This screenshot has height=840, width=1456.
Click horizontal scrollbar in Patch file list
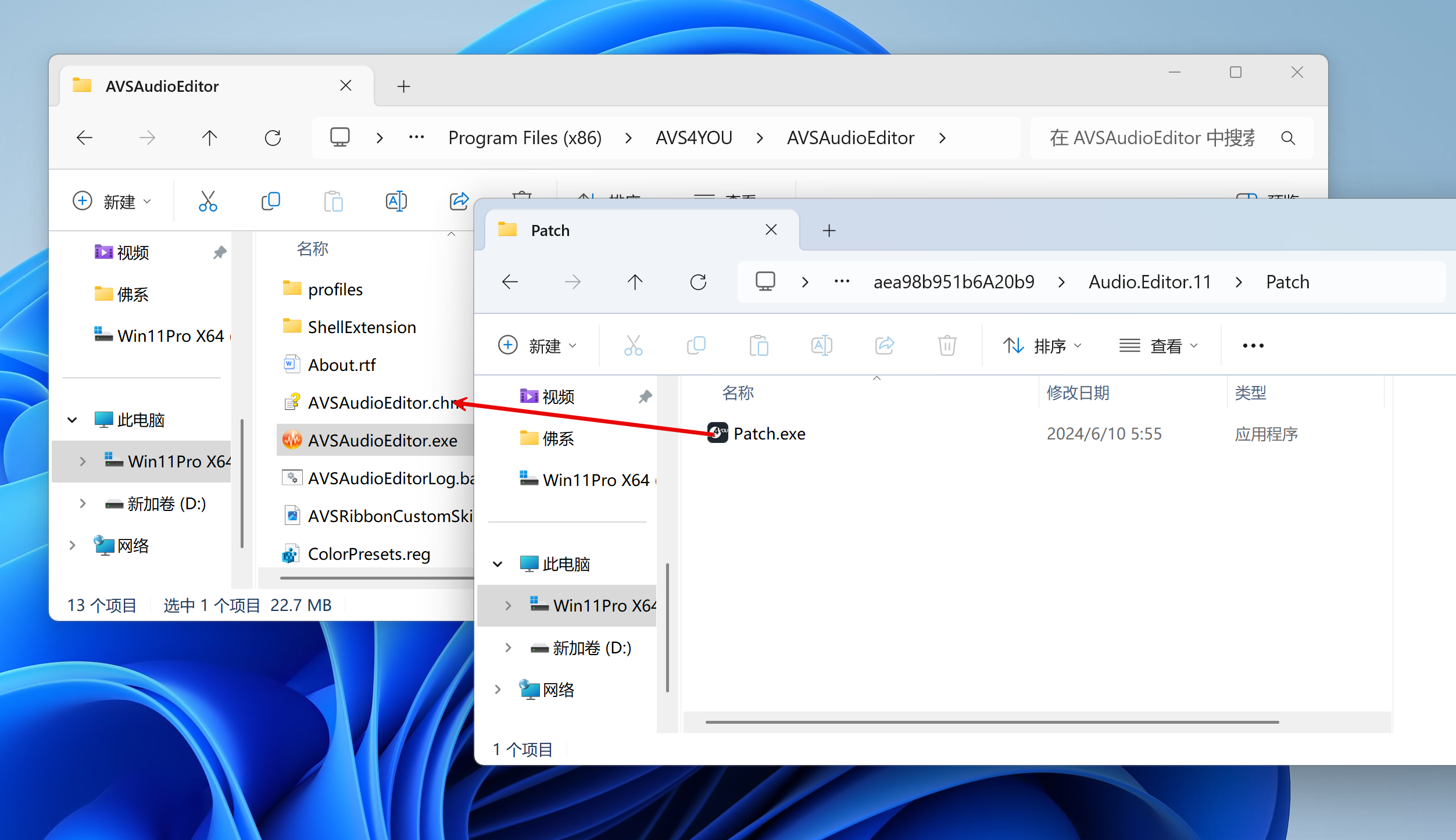point(991,722)
